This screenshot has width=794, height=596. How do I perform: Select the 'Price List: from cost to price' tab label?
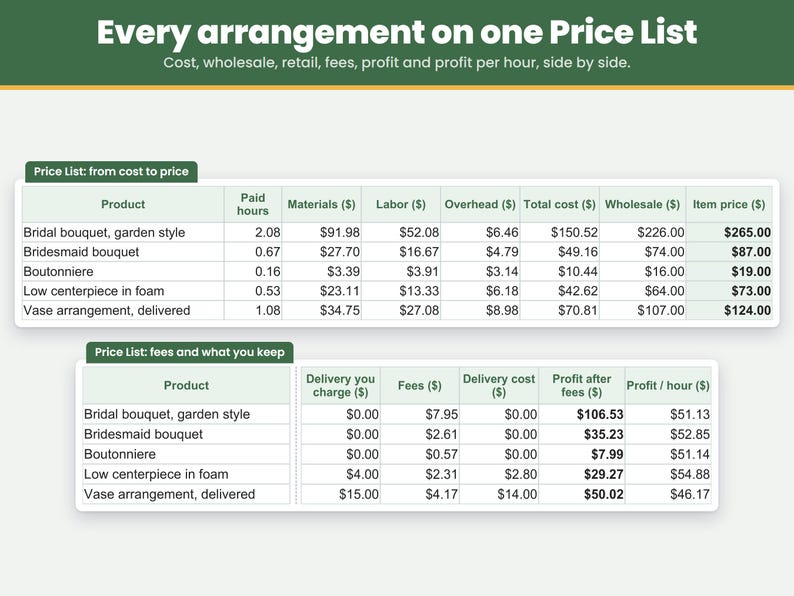[111, 172]
